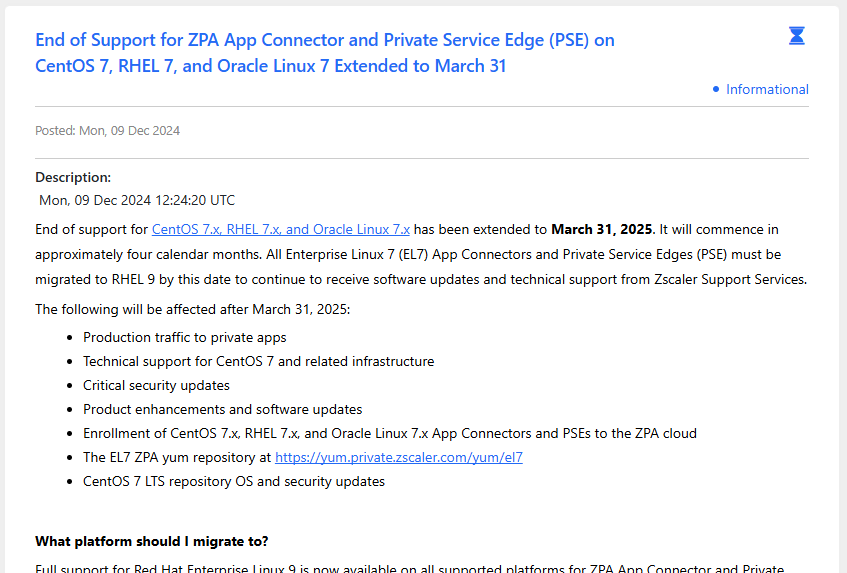
Task: Click CentOS 7 LTS repository bullet item
Action: click(234, 481)
